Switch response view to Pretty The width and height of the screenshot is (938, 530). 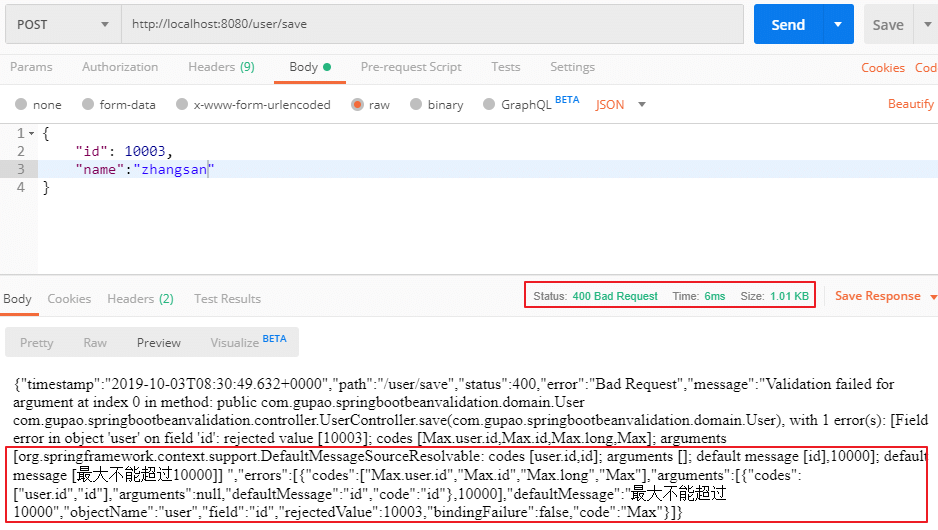click(37, 342)
